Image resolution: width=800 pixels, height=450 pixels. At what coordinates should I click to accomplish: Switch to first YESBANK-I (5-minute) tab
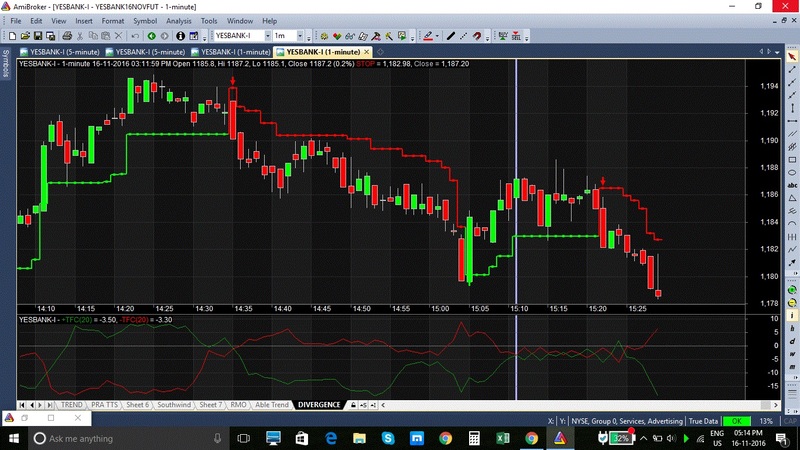click(x=60, y=52)
